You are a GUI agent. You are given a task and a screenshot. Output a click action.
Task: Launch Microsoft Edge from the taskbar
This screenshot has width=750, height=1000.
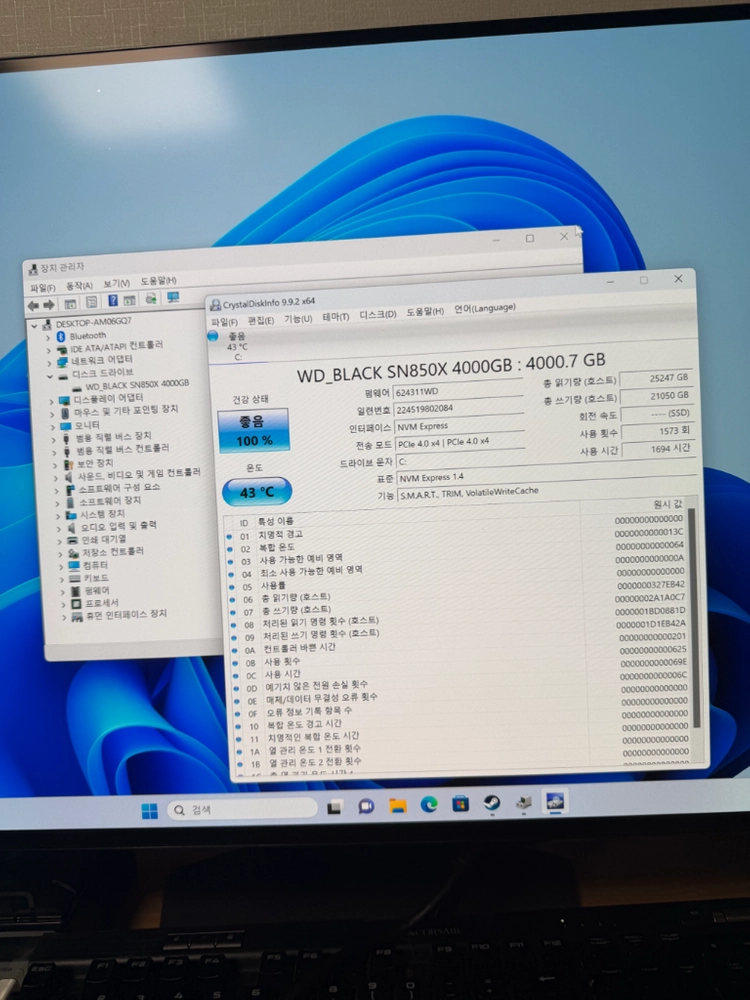pos(429,805)
